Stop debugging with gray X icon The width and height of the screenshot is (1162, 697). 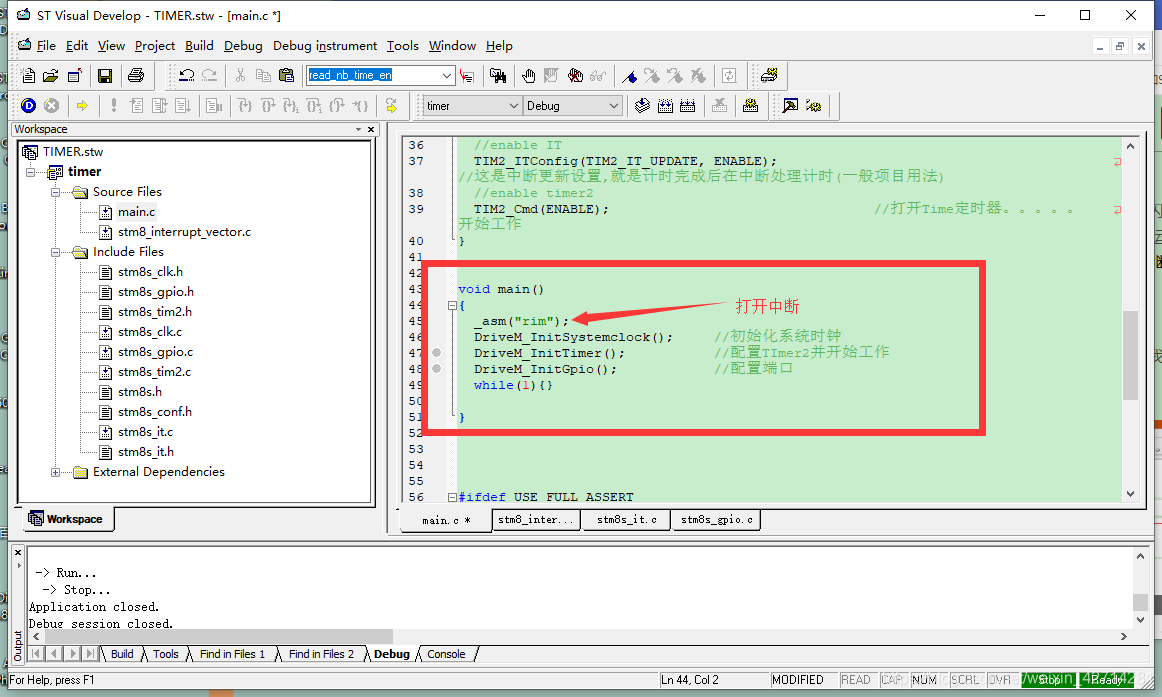pos(51,106)
